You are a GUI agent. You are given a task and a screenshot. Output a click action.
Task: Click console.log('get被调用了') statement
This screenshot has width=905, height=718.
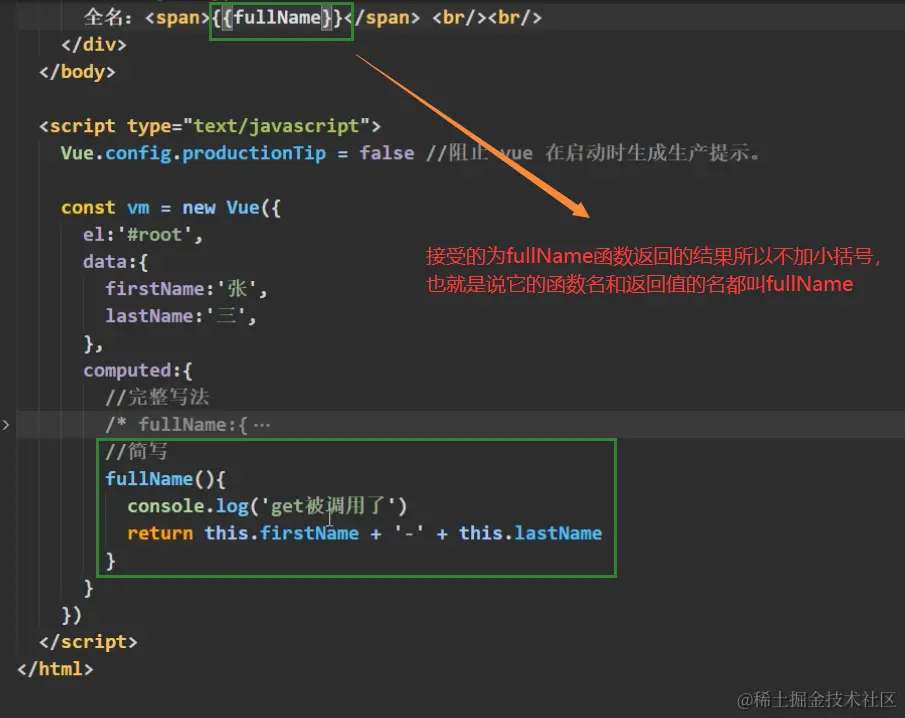point(267,506)
